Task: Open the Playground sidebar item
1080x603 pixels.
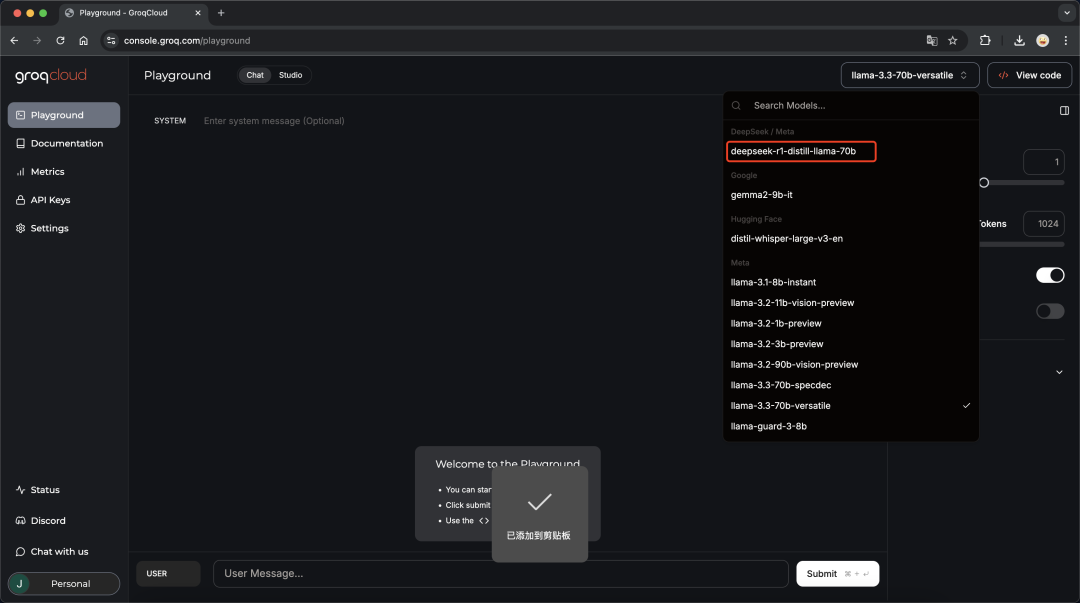Action: [x=63, y=115]
